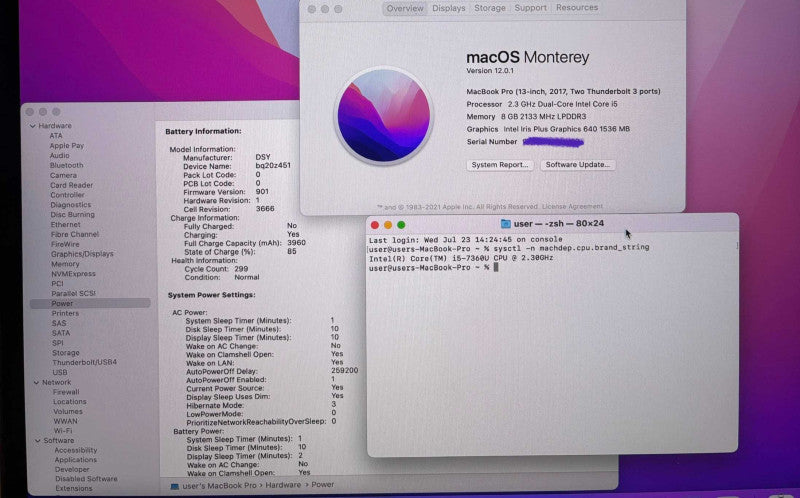Screen dimensions: 800x498
Task: Minimize Terminal with the yellow button
Action: (388, 225)
